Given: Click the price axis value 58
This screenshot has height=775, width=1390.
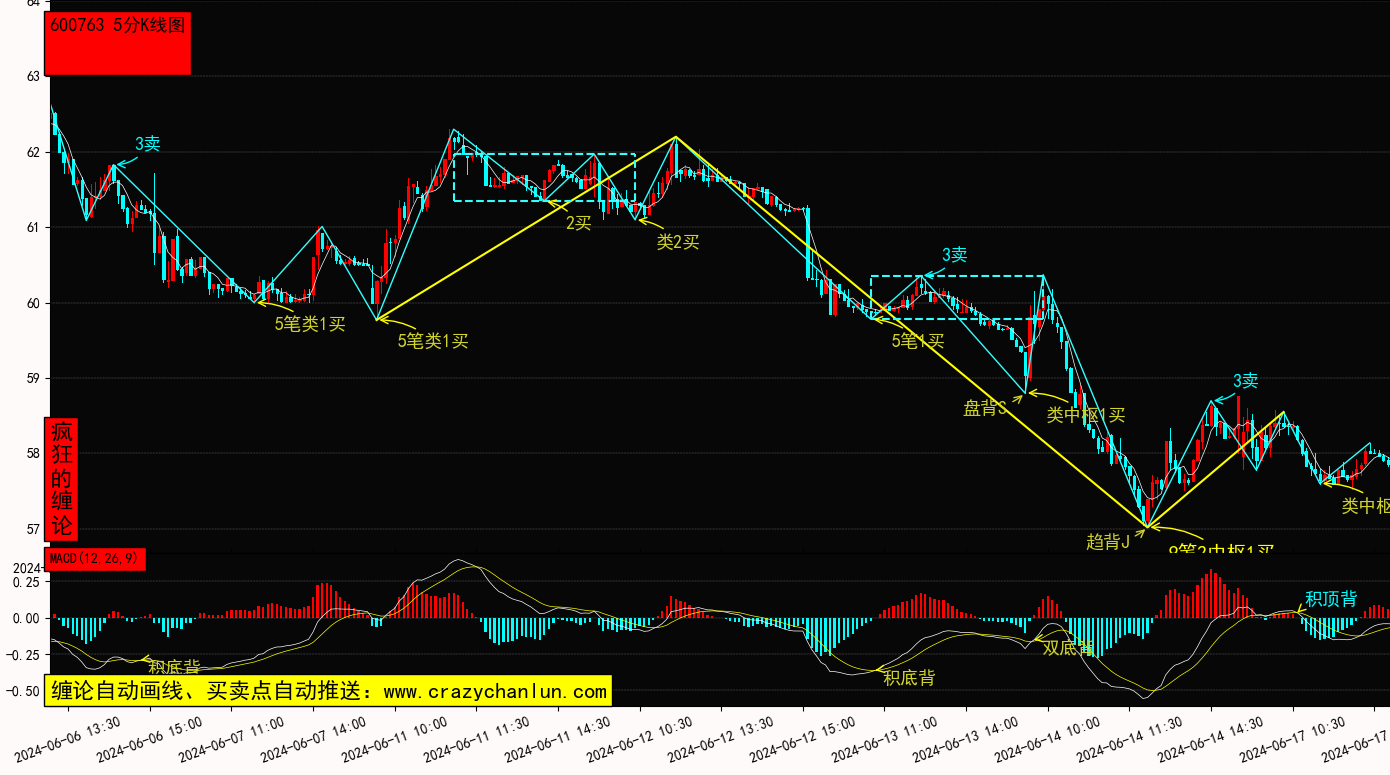Looking at the screenshot, I should coord(33,454).
